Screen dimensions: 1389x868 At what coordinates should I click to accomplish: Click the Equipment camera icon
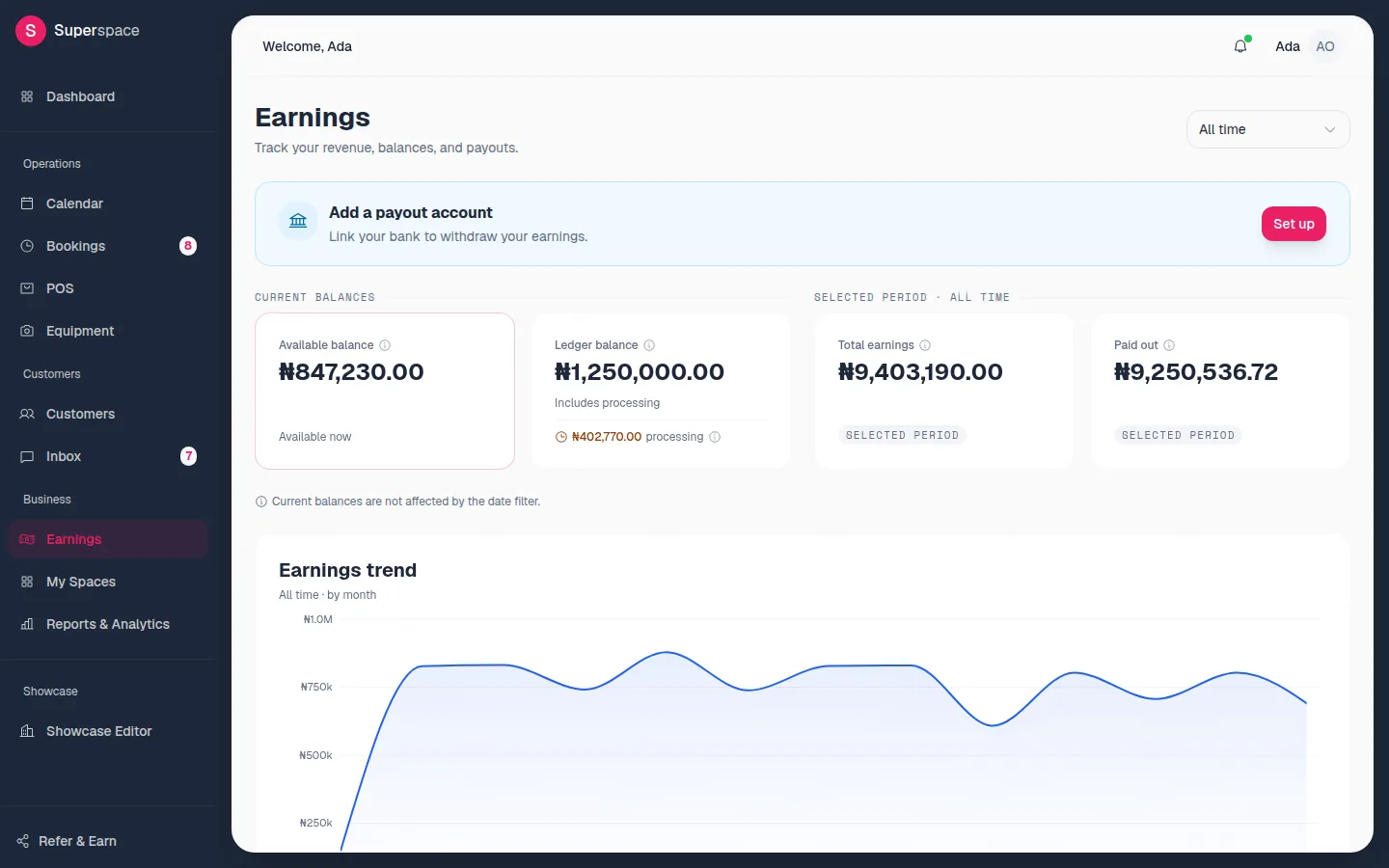[x=27, y=331]
